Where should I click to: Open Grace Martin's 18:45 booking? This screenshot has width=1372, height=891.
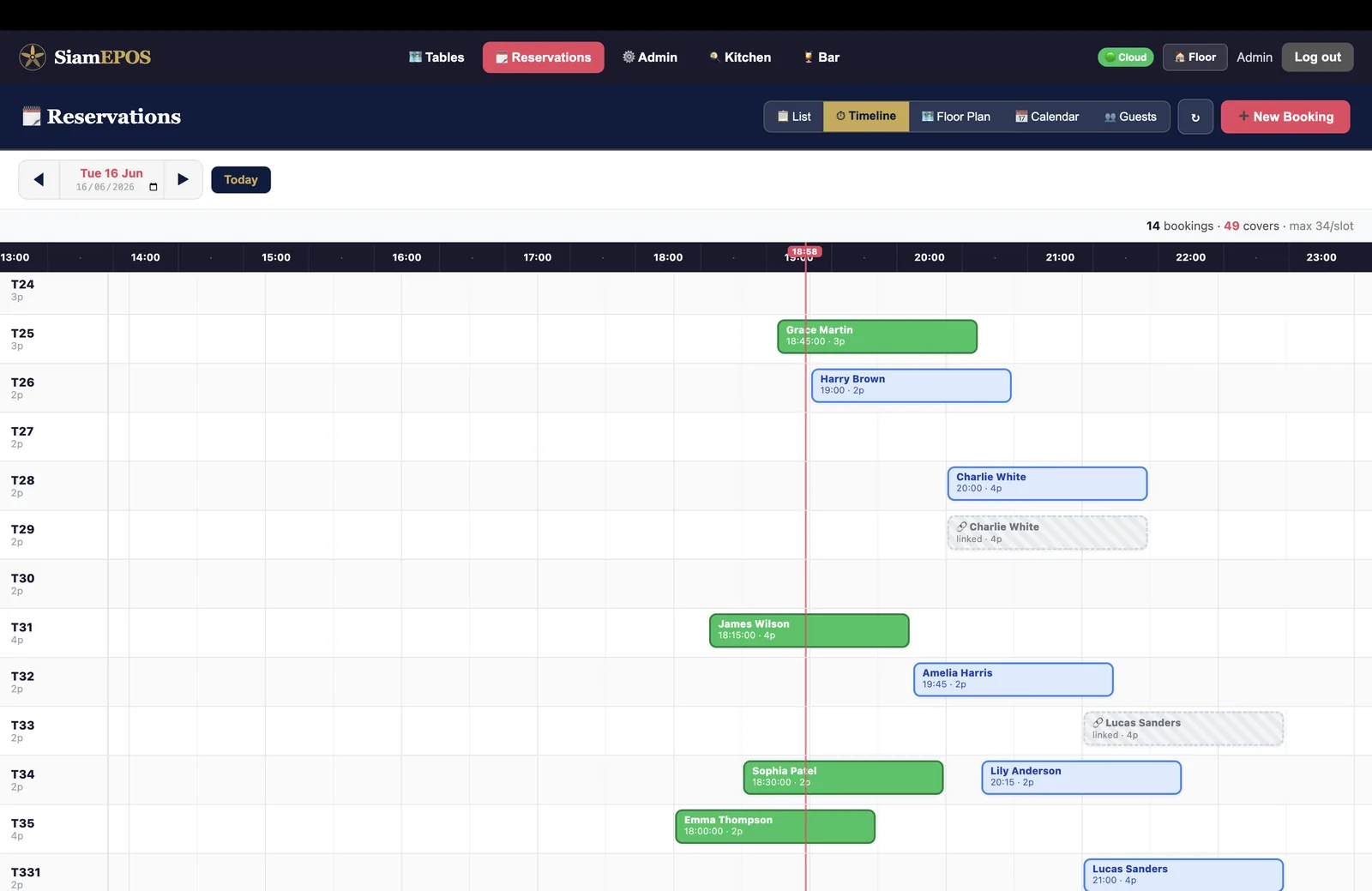(877, 336)
